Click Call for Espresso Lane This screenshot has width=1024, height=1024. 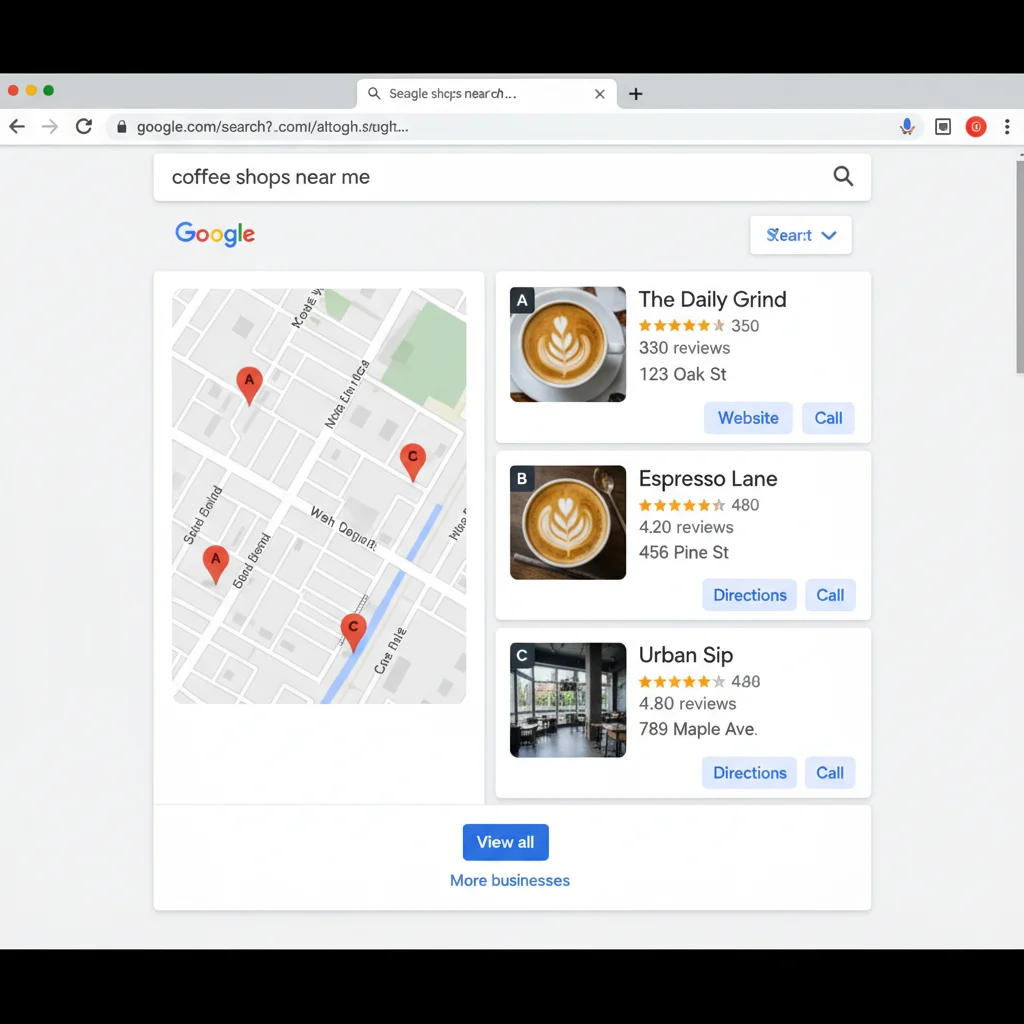click(x=830, y=595)
